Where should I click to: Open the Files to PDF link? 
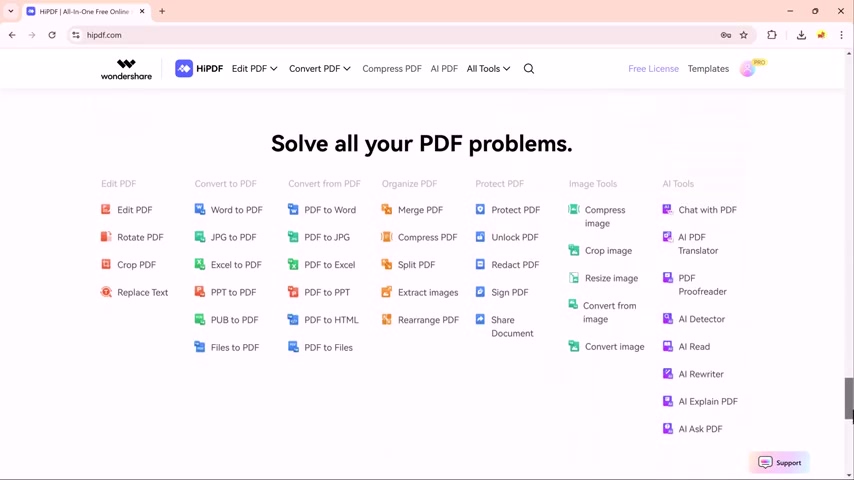point(227,347)
